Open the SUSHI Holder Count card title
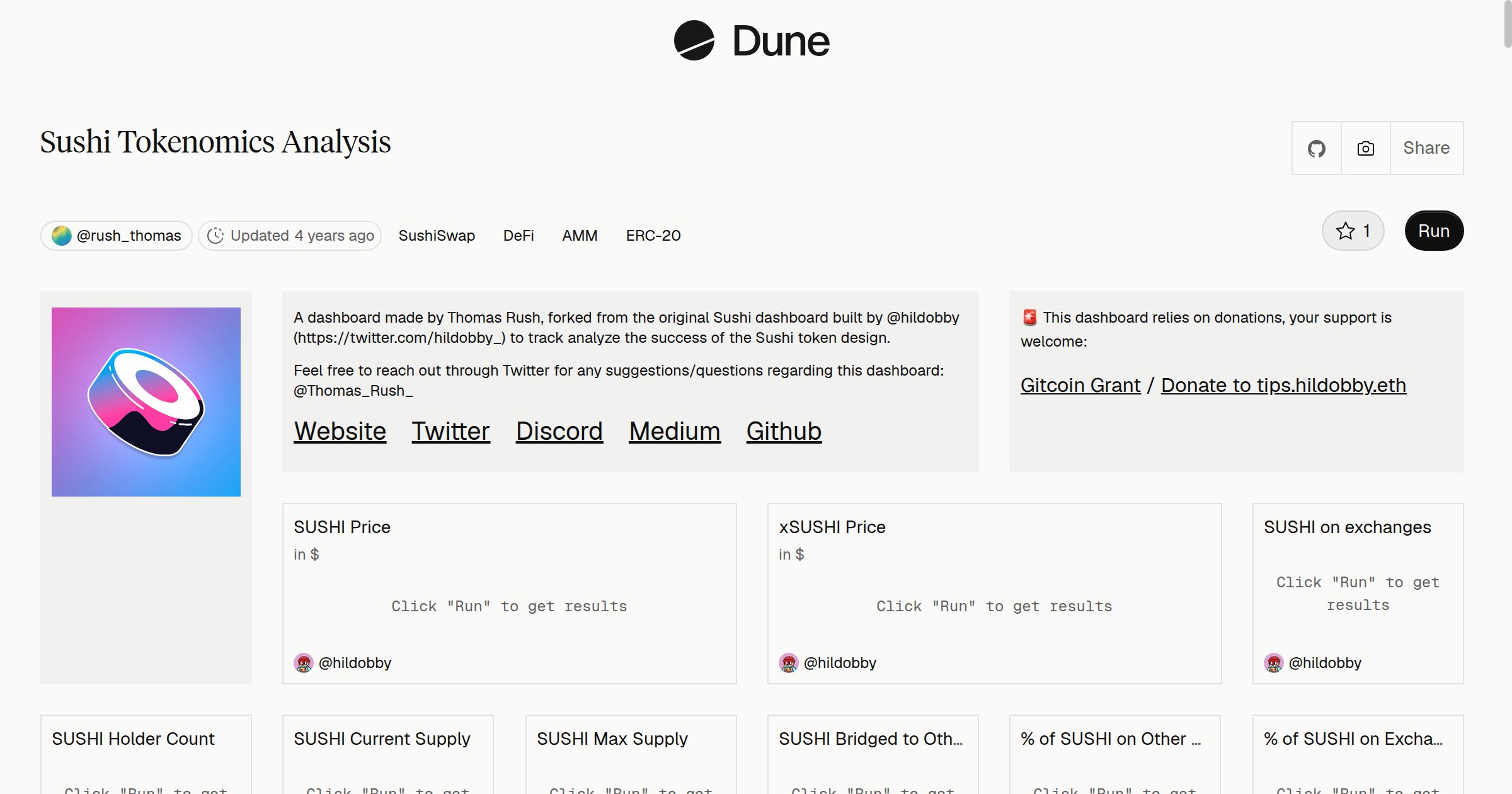This screenshot has width=1512, height=794. click(x=133, y=739)
